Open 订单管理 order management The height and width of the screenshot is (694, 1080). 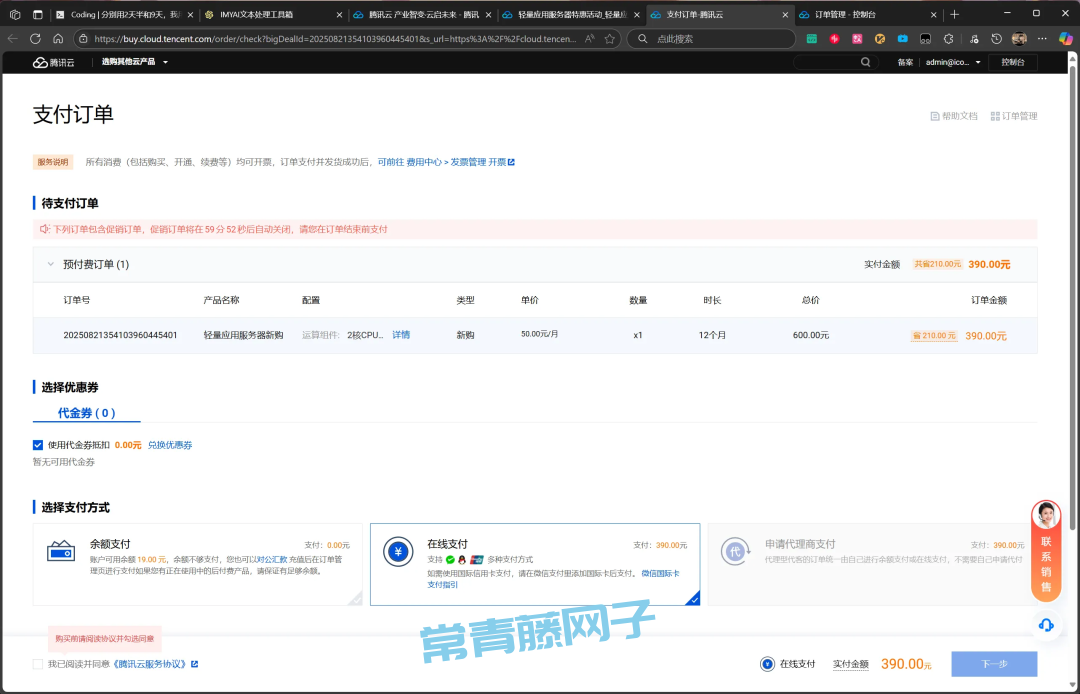[x=1014, y=116]
